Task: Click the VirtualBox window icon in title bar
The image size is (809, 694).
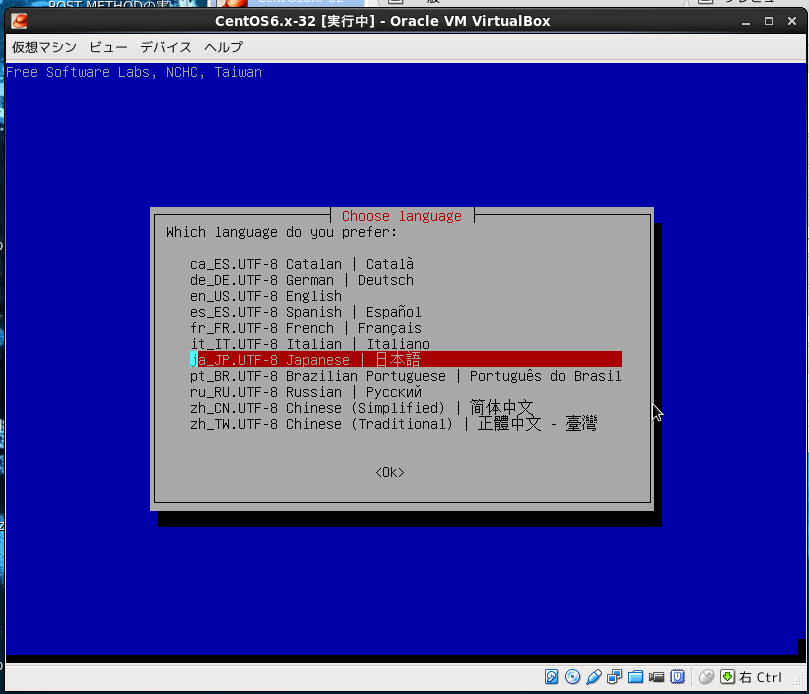Action: 19,21
